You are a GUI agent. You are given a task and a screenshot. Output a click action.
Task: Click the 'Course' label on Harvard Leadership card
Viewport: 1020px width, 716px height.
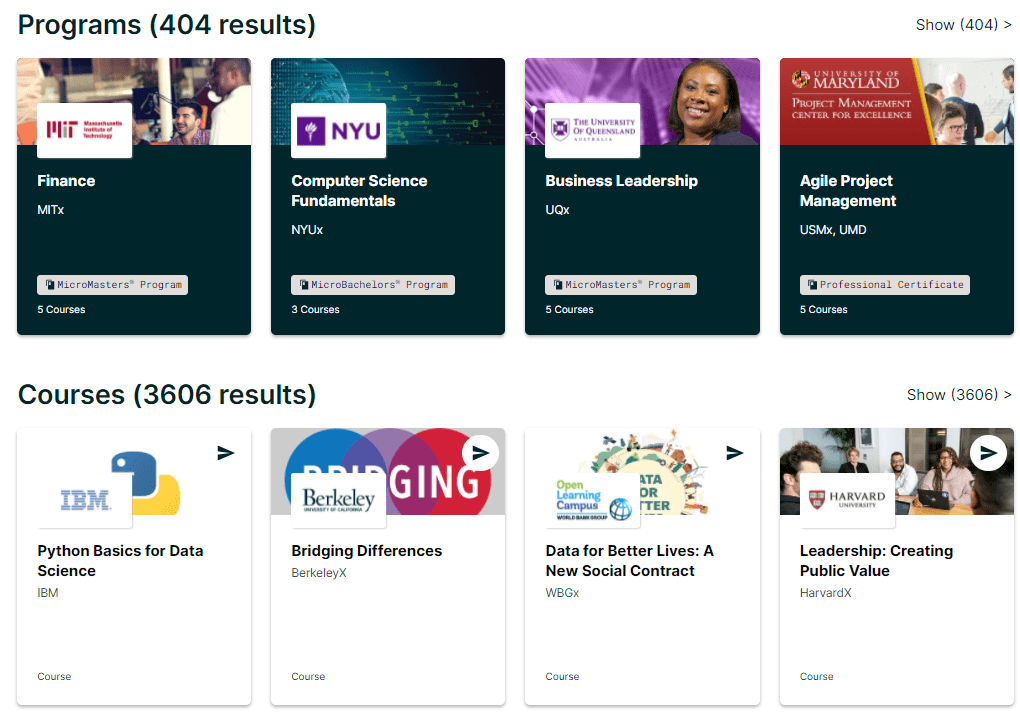click(x=816, y=677)
